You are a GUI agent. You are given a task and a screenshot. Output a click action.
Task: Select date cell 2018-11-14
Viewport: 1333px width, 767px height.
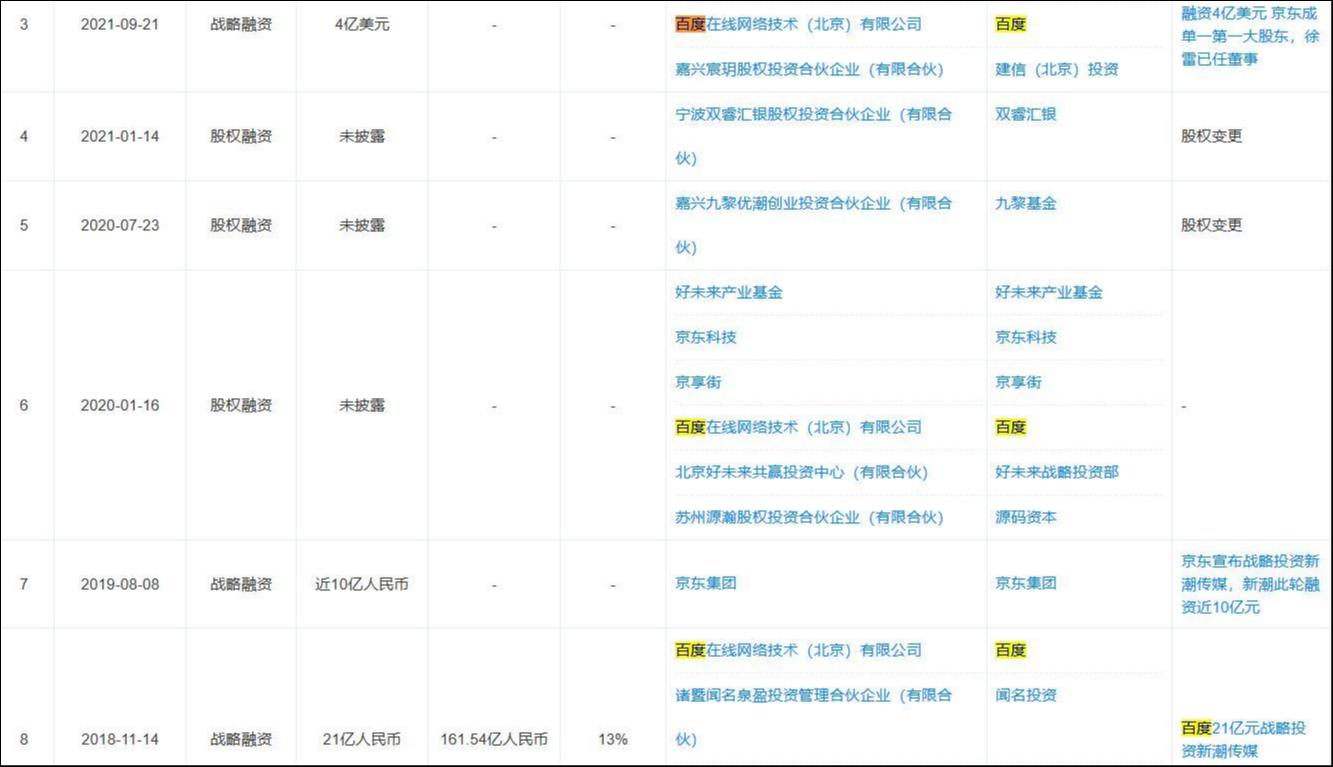pos(119,740)
